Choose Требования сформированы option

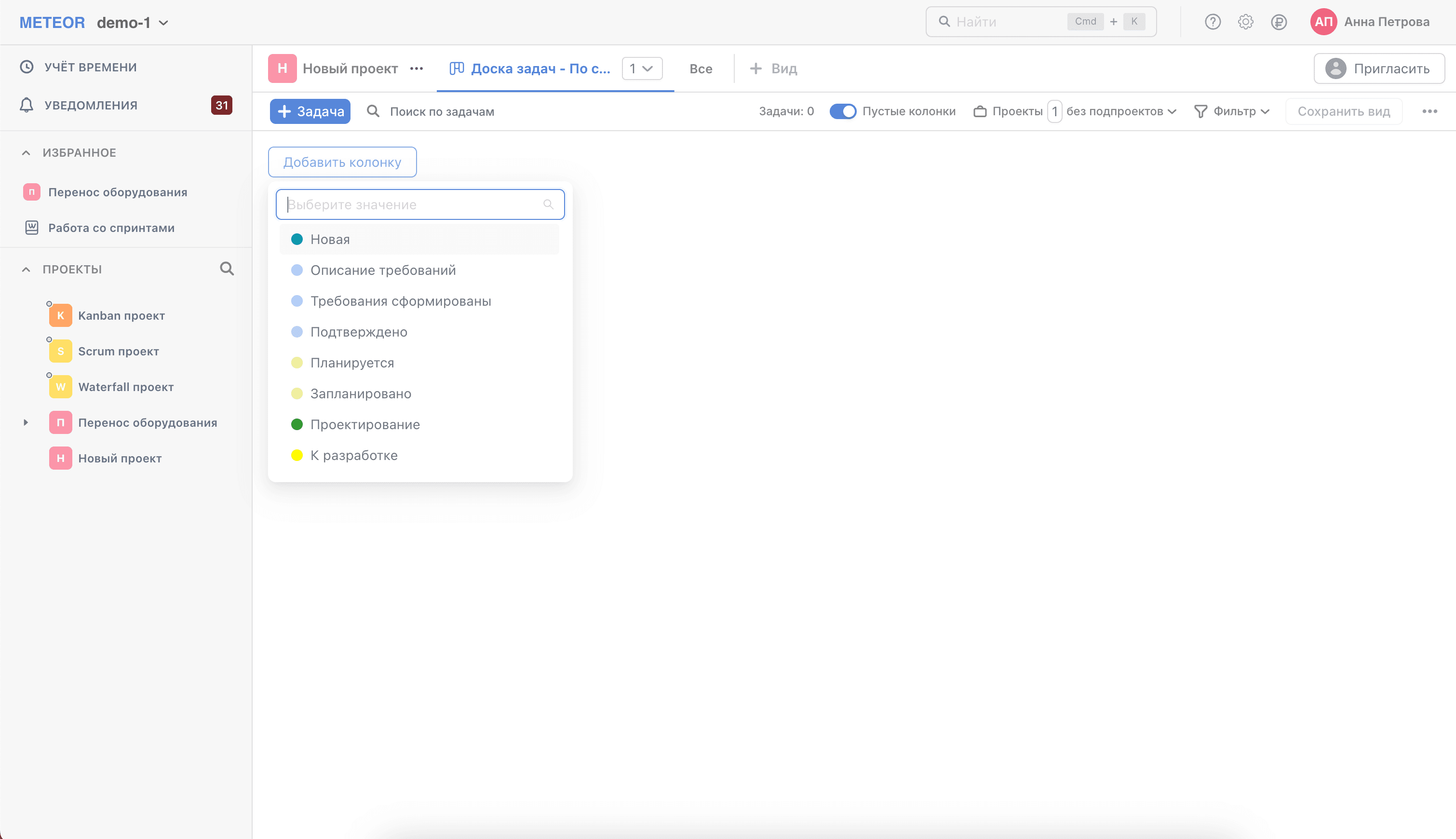click(419, 301)
